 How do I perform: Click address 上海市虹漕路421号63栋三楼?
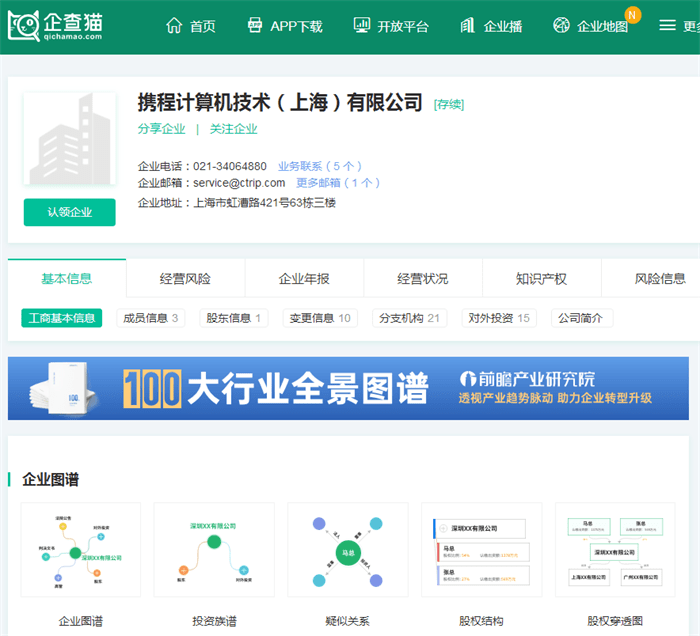pos(264,203)
